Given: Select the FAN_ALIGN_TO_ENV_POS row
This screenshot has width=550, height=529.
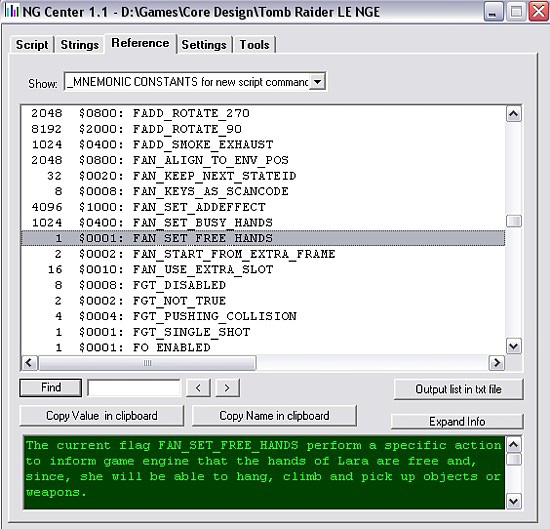Looking at the screenshot, I should [263, 160].
